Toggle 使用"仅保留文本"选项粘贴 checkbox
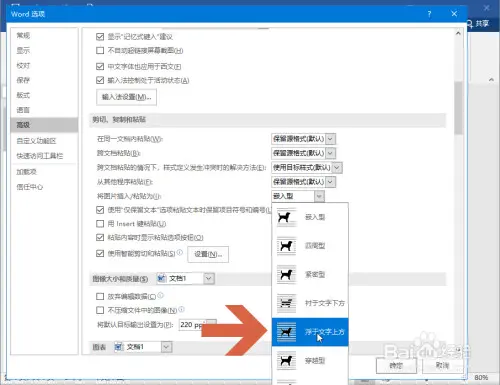Screen dimensions: 500x385 pyautogui.click(x=100, y=210)
